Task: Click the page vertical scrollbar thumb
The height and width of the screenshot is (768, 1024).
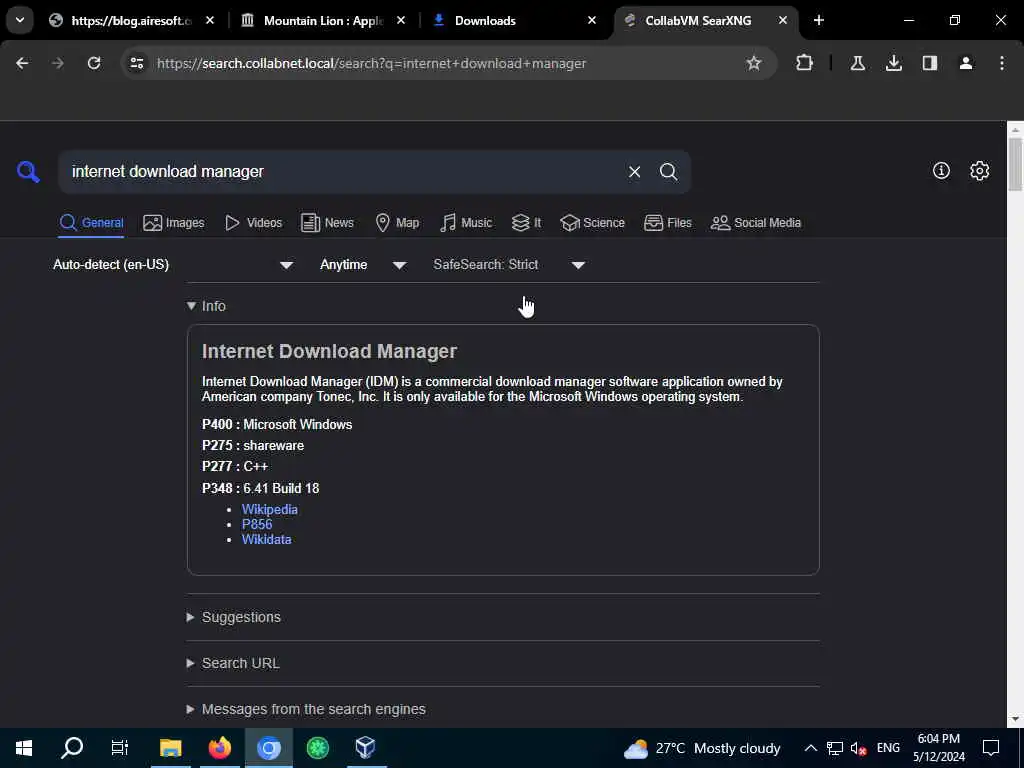Action: [x=1015, y=163]
